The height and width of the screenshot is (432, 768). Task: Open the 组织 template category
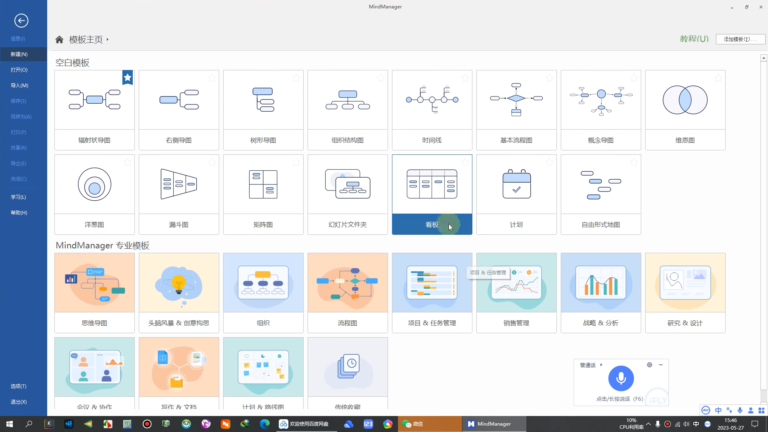263,293
